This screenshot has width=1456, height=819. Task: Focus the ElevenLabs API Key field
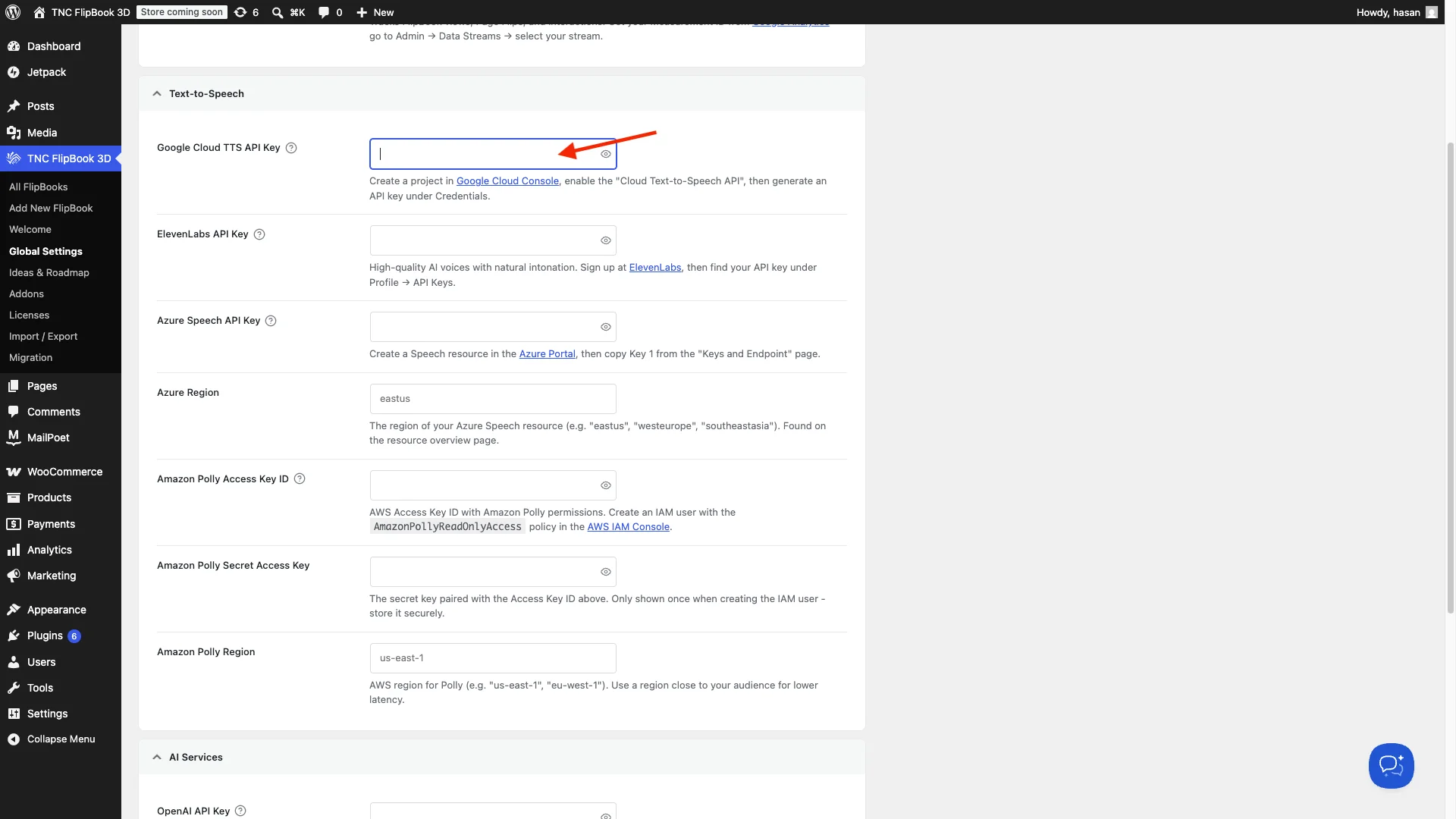pos(493,240)
